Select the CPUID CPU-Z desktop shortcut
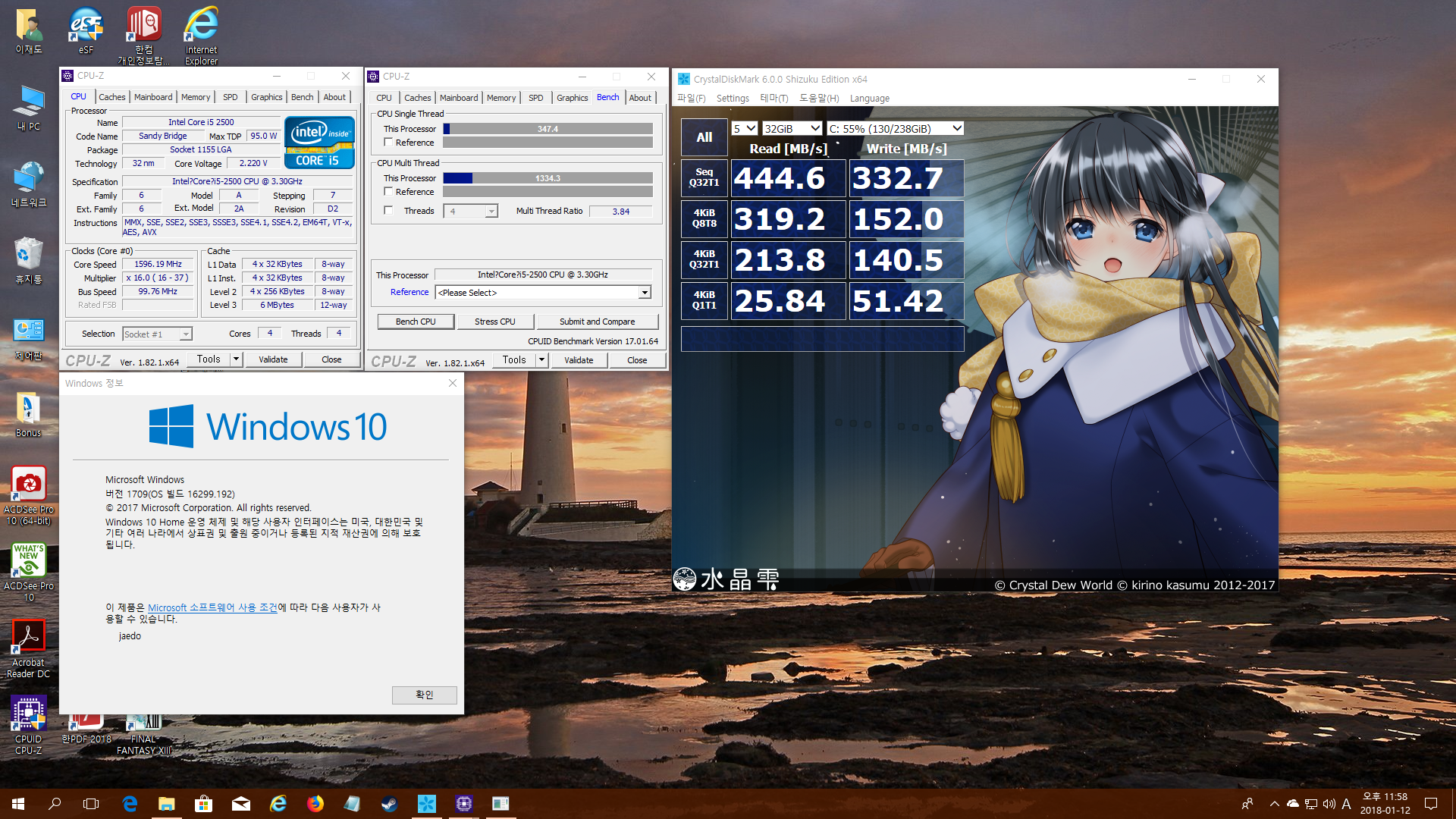Viewport: 1456px width, 819px height. pyautogui.click(x=29, y=725)
